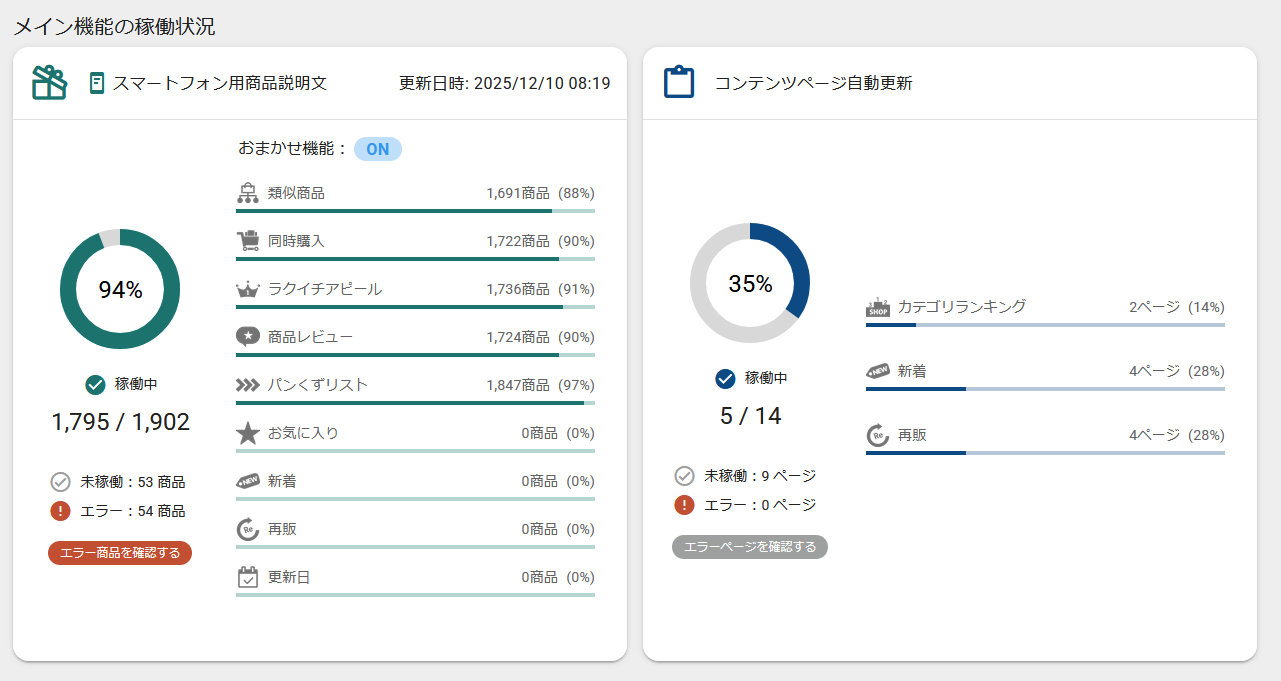
Task: Click the 94% donut chart
Action: [x=120, y=290]
